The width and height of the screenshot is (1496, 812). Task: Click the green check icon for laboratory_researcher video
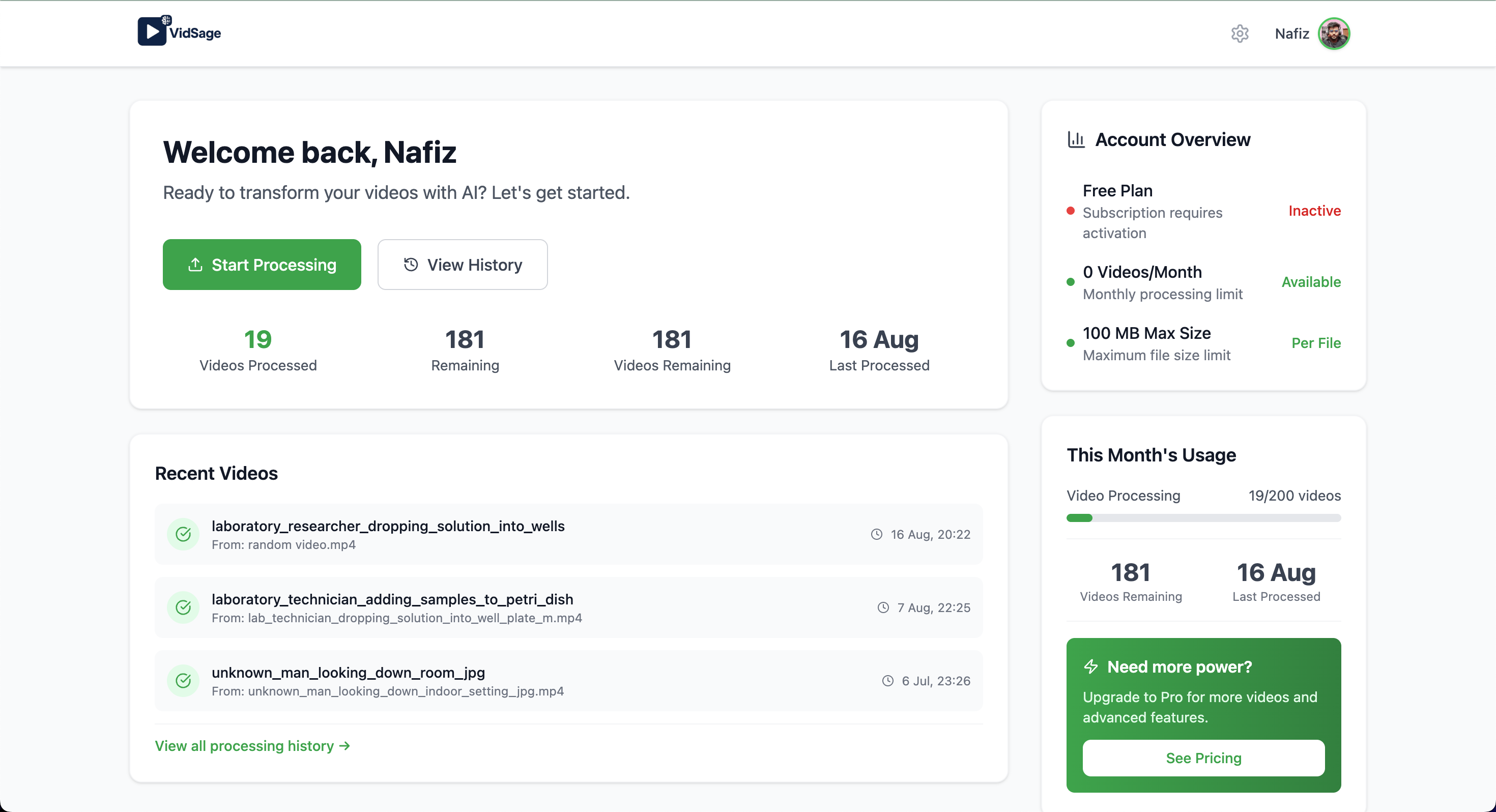[x=183, y=534]
